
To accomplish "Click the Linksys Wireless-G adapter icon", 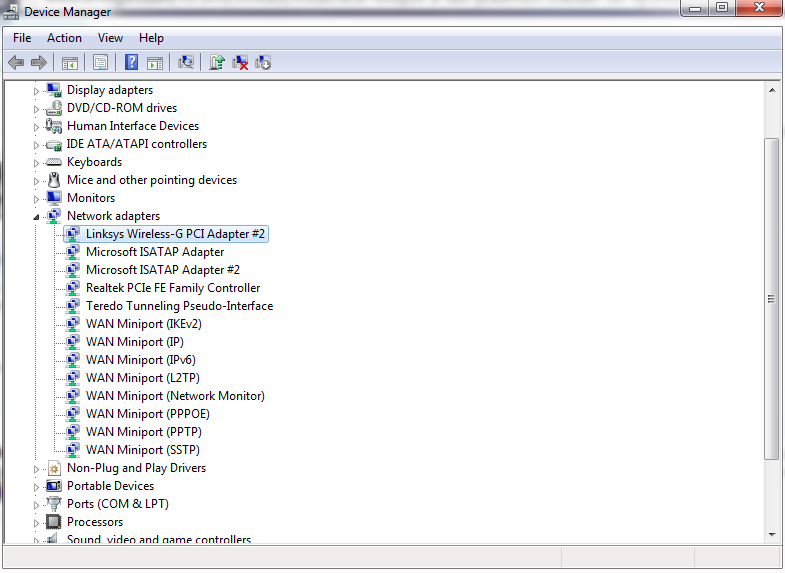I will pyautogui.click(x=73, y=234).
